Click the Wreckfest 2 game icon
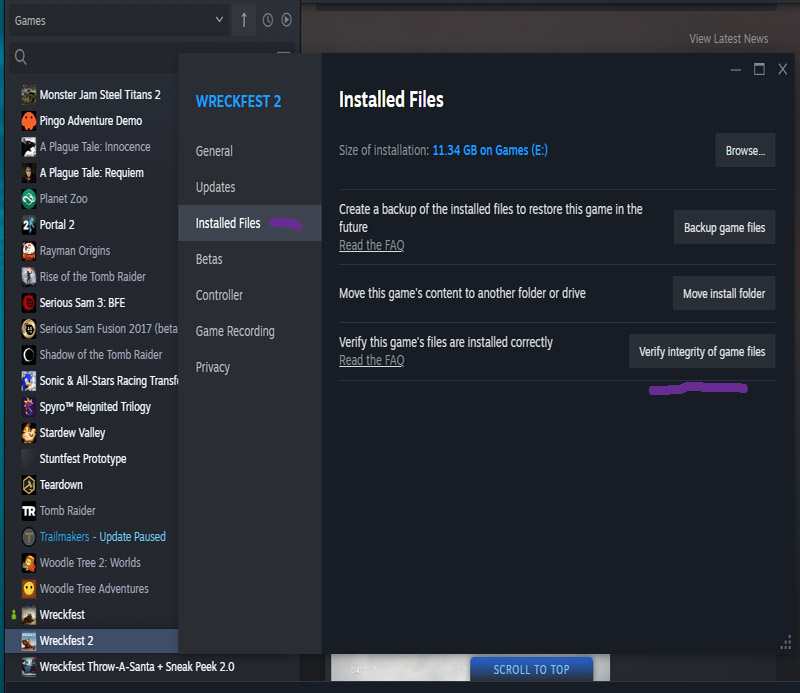The height and width of the screenshot is (693, 800). [29, 641]
